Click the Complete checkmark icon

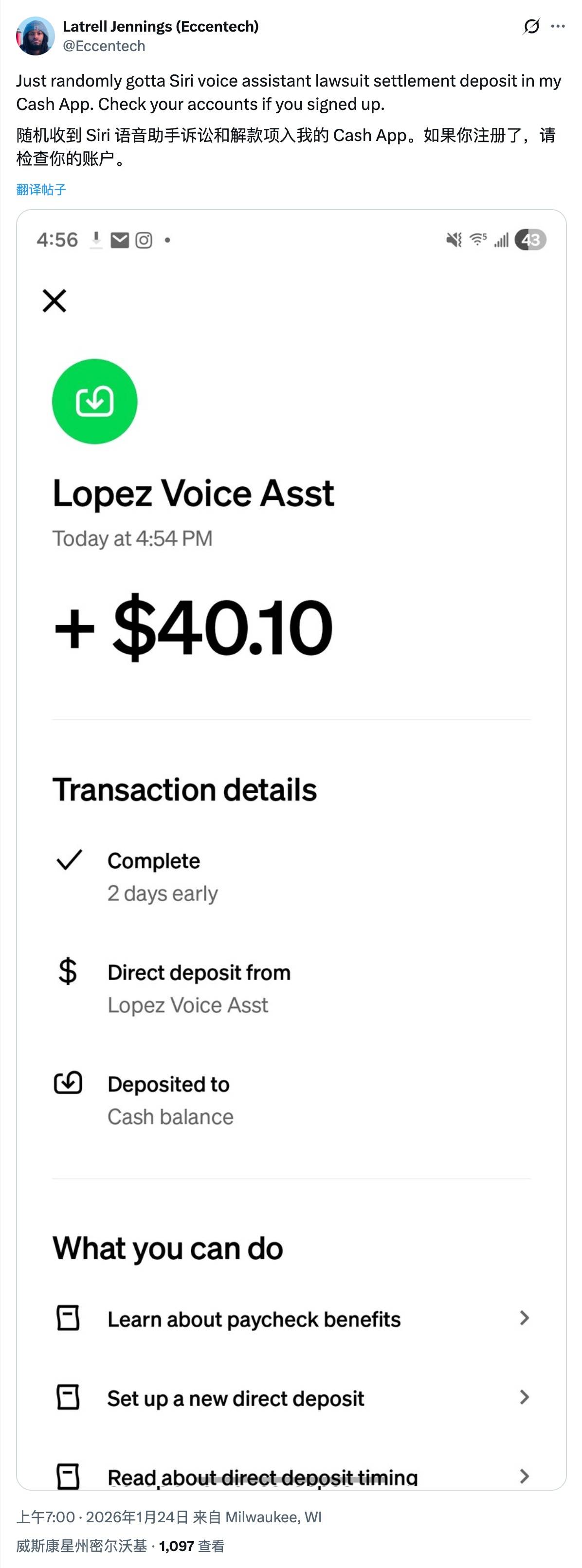tap(69, 859)
